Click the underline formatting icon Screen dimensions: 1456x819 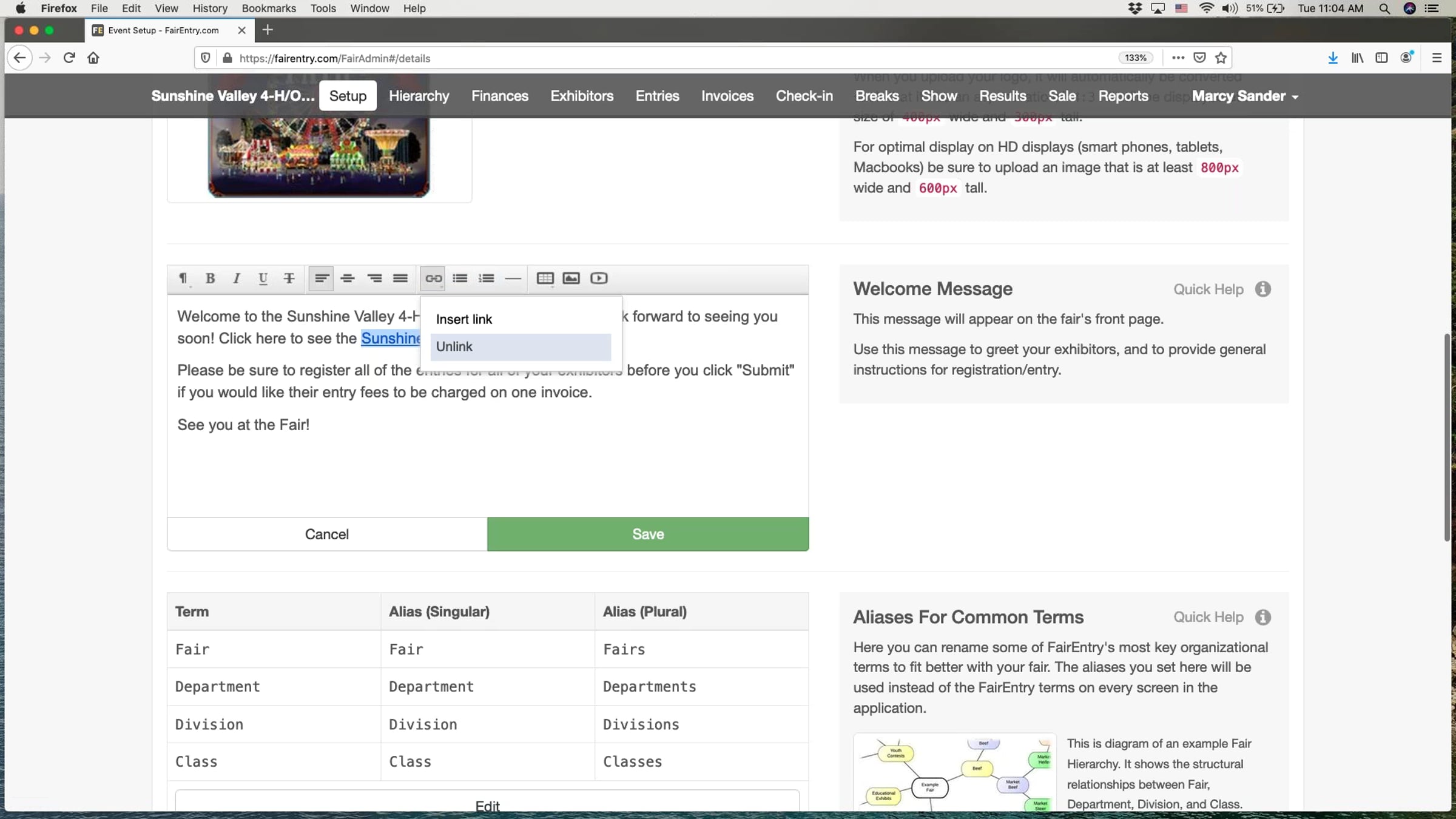point(263,278)
